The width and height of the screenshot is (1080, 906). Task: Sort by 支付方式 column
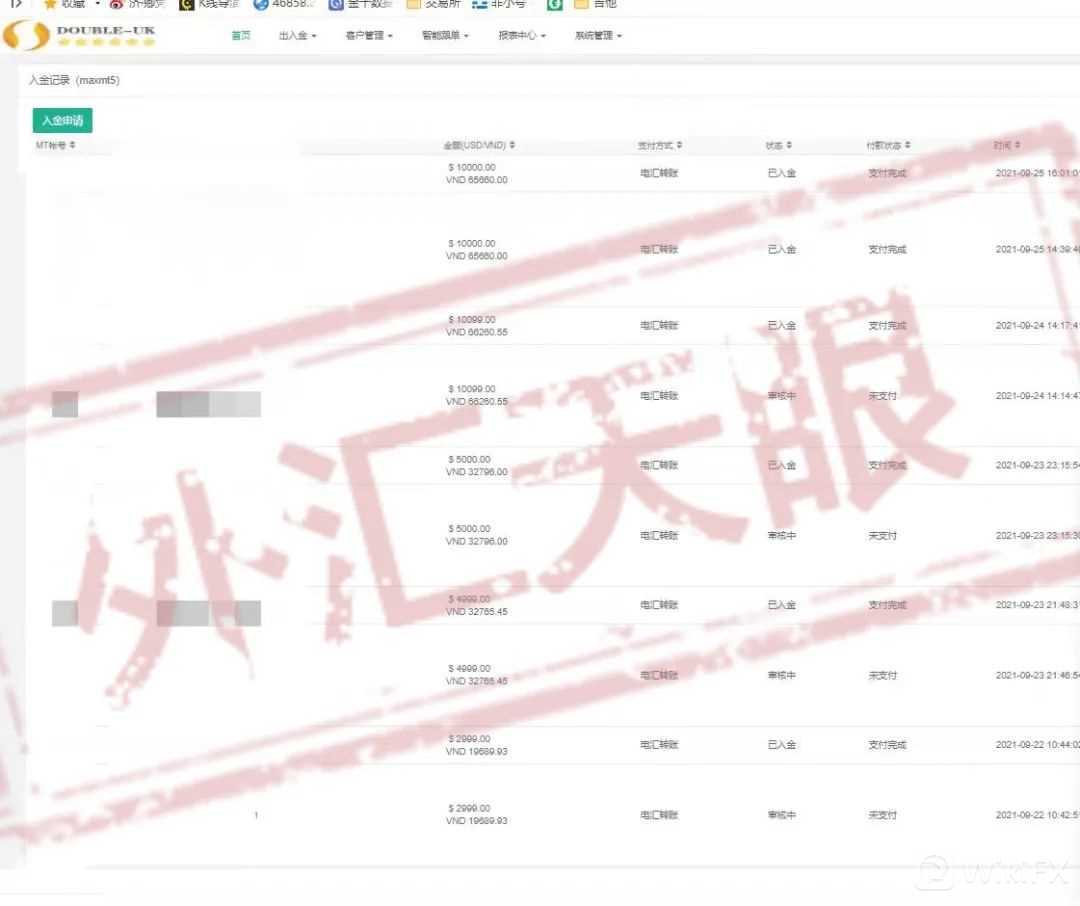pyautogui.click(x=660, y=145)
